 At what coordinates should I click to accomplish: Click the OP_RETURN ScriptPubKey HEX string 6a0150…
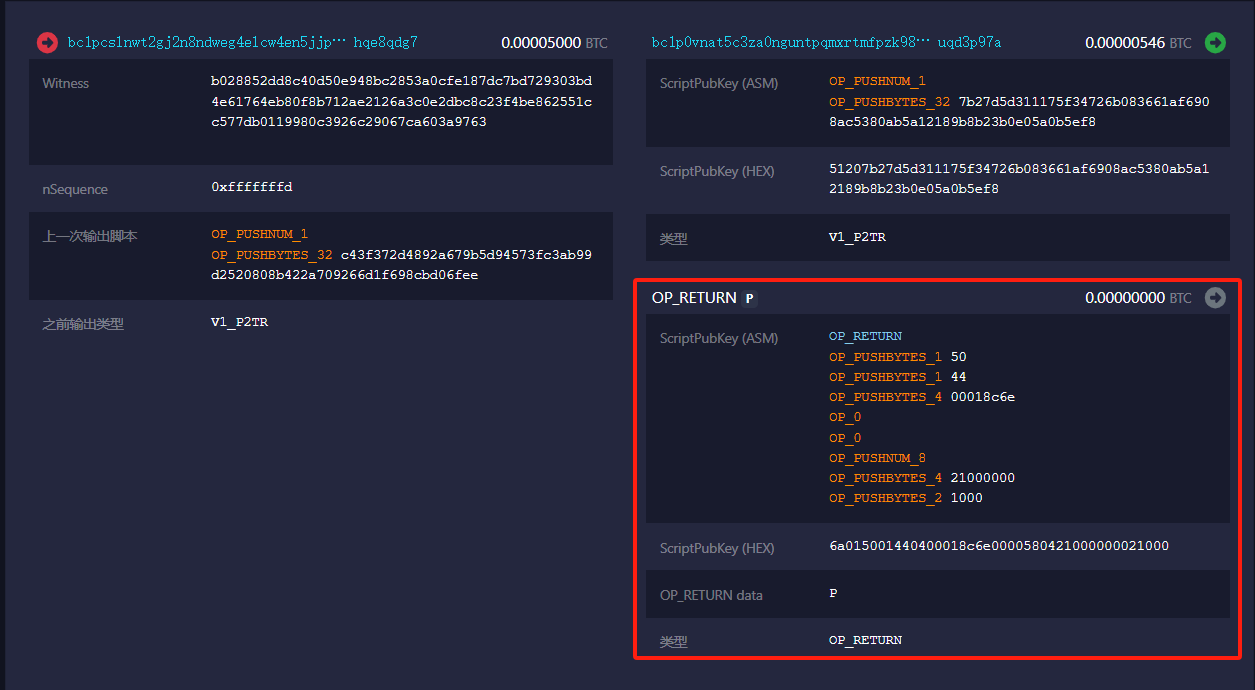click(999, 545)
